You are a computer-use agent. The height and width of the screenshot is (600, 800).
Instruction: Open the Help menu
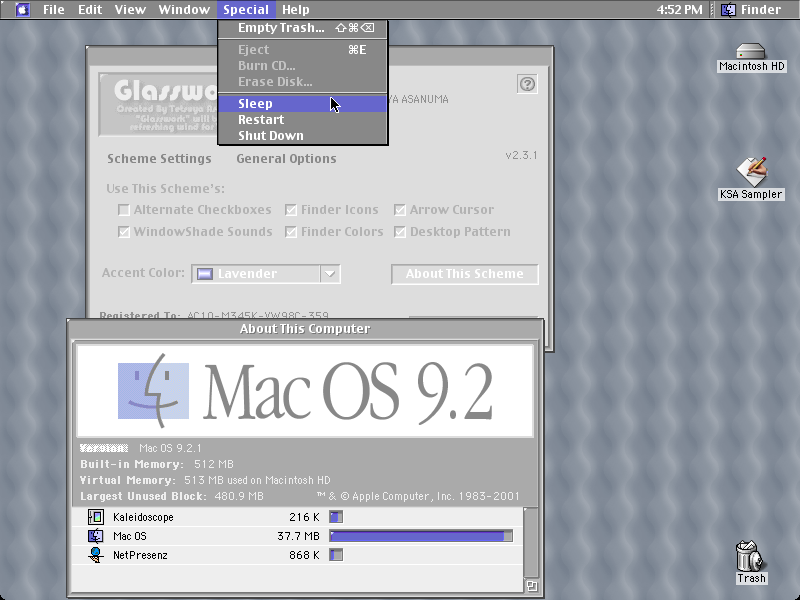[296, 10]
